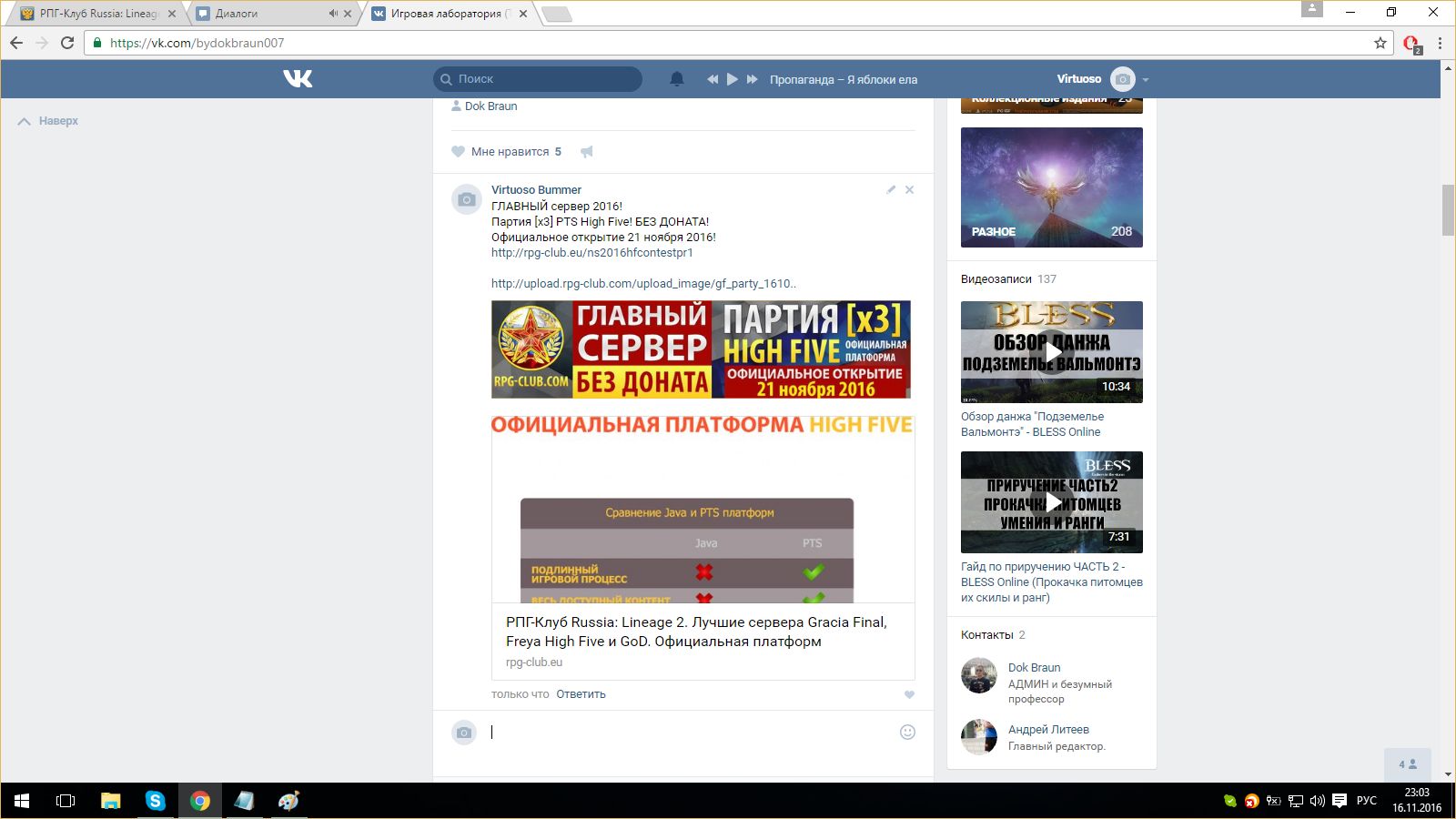Open Task View on the taskbar
This screenshot has height=819, width=1456.
pyautogui.click(x=66, y=801)
